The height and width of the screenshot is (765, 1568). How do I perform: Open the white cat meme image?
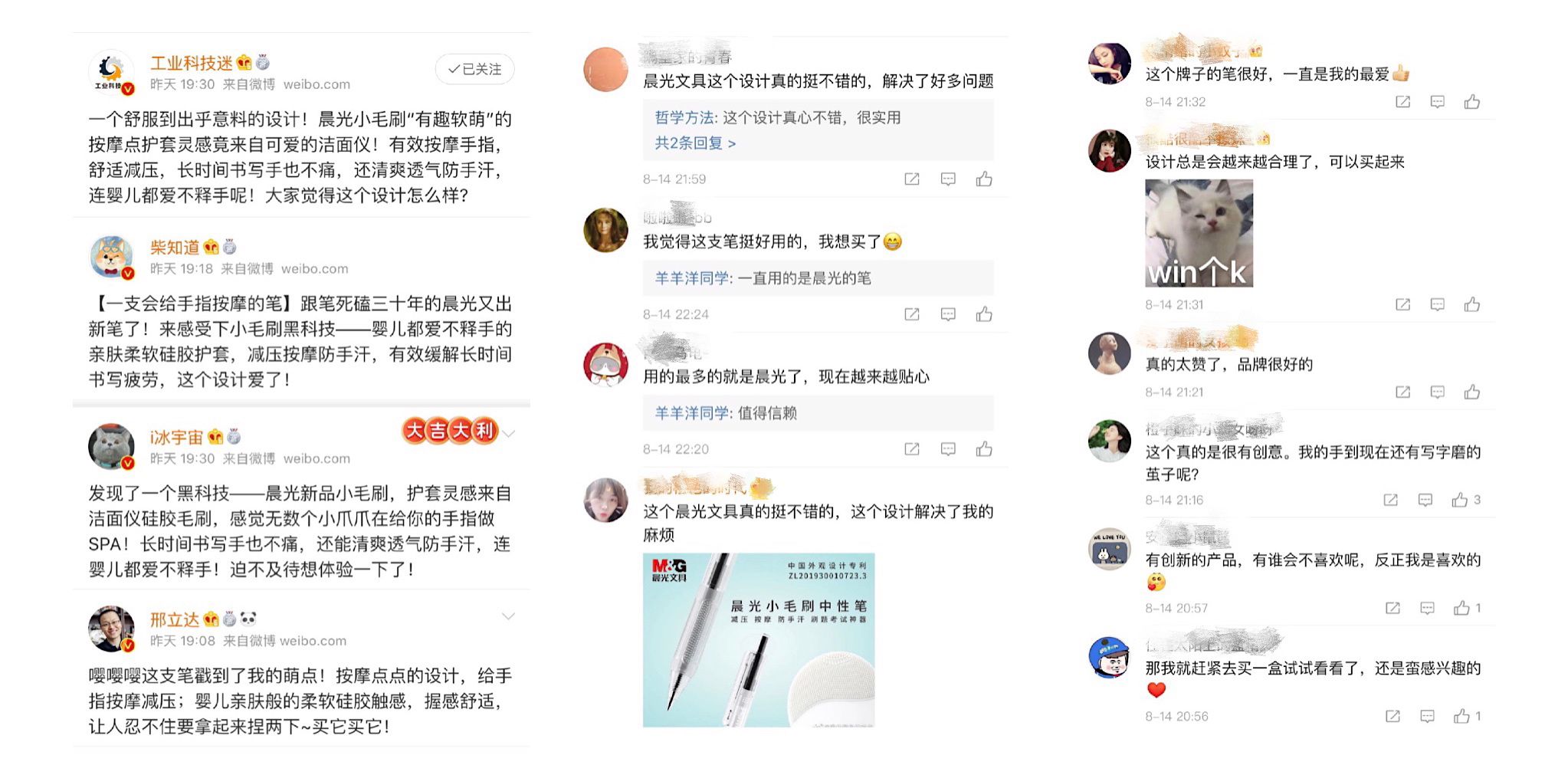click(1199, 233)
